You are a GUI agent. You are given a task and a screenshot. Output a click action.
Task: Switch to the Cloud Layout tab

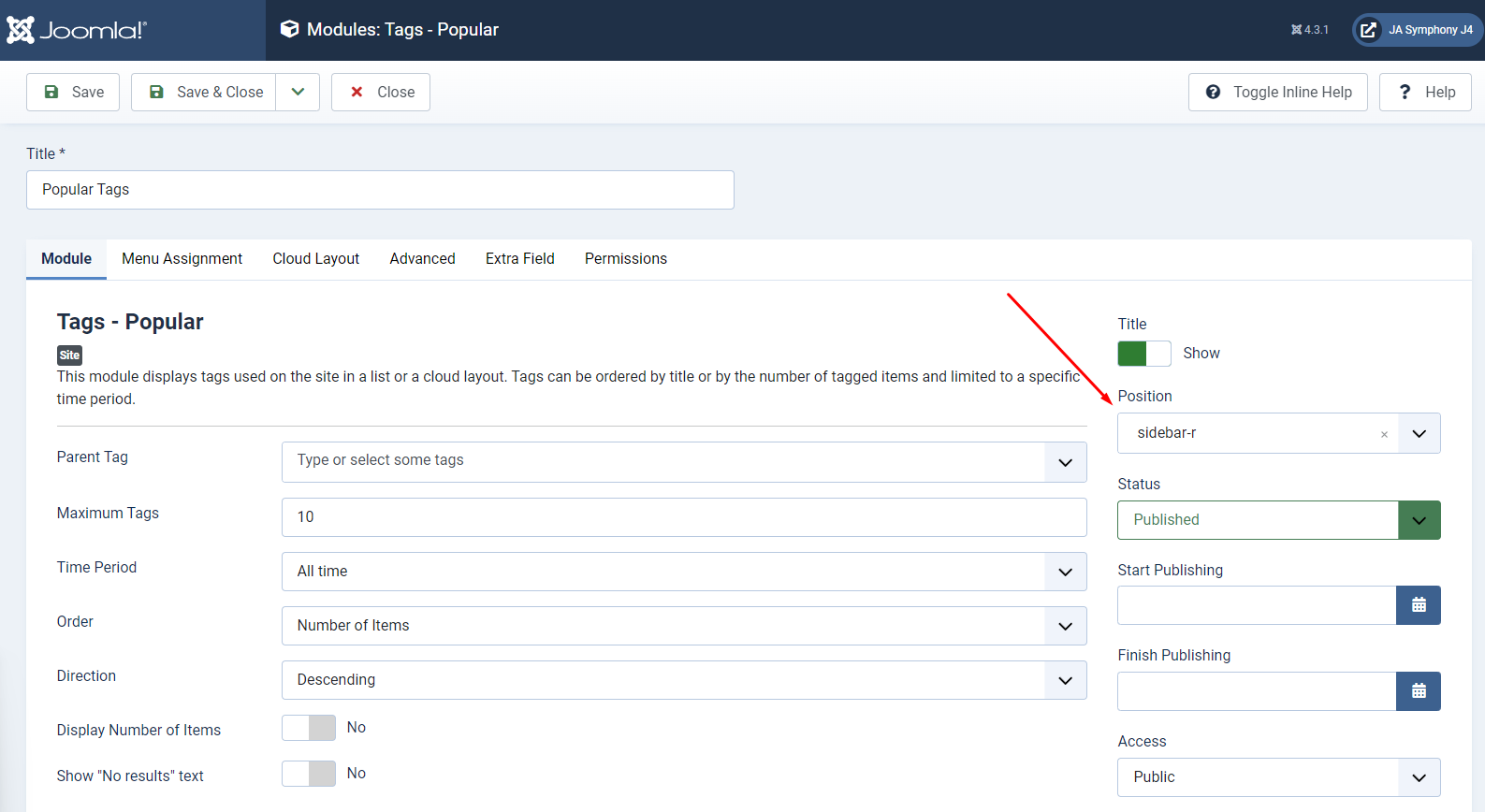coord(315,259)
